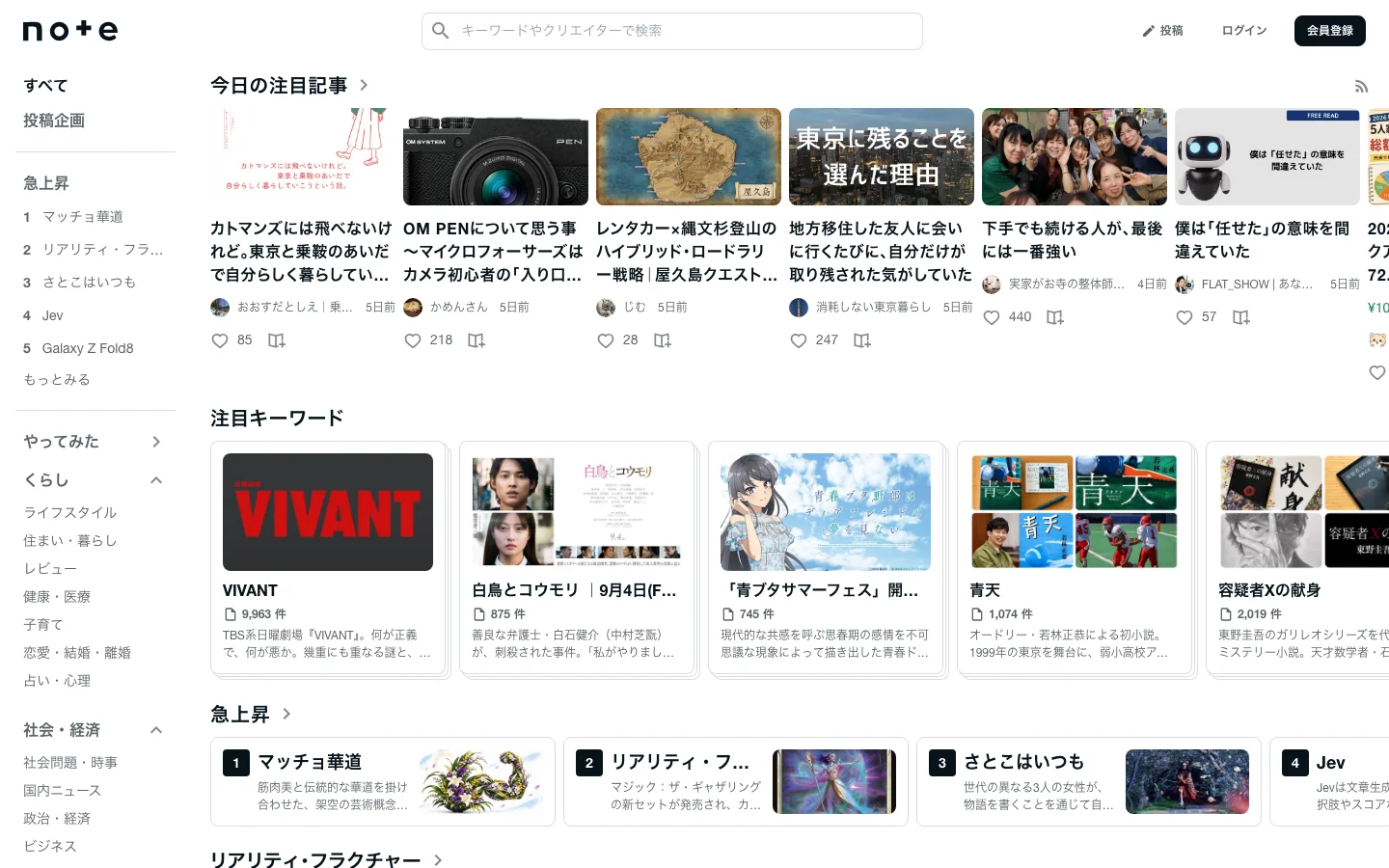The width and height of the screenshot is (1389, 868).
Task: Click the ログイン link
Action: point(1244,31)
